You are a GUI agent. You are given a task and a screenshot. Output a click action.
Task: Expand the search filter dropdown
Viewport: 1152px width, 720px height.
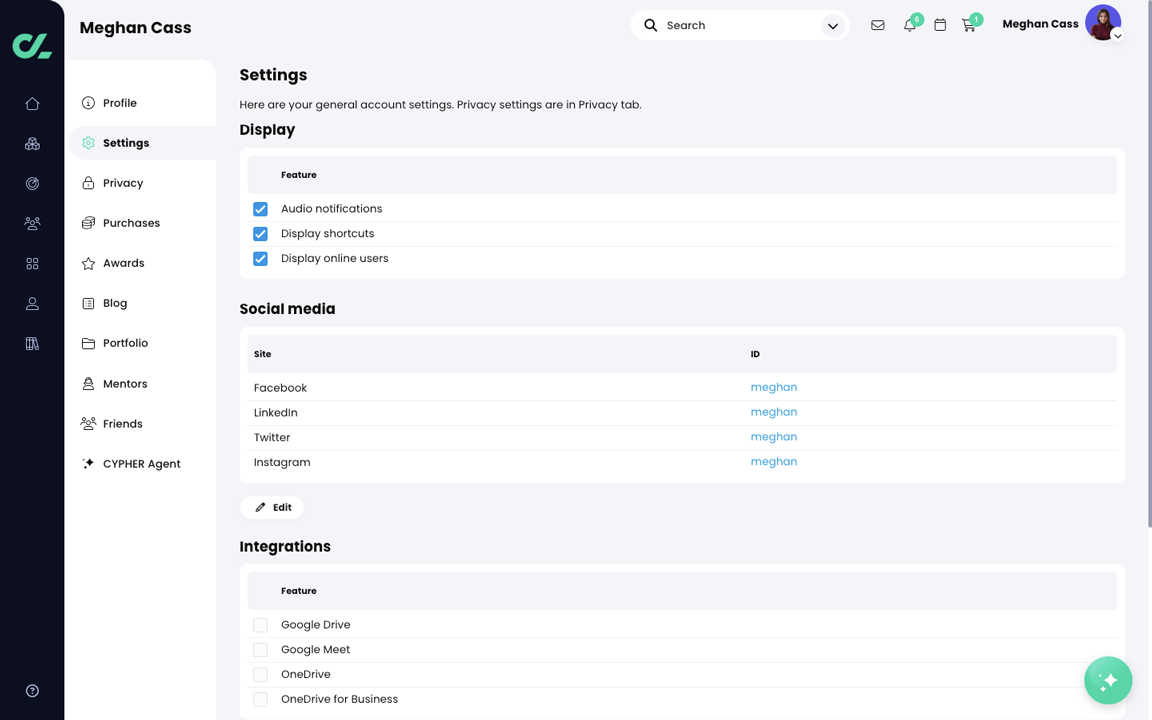coord(833,25)
